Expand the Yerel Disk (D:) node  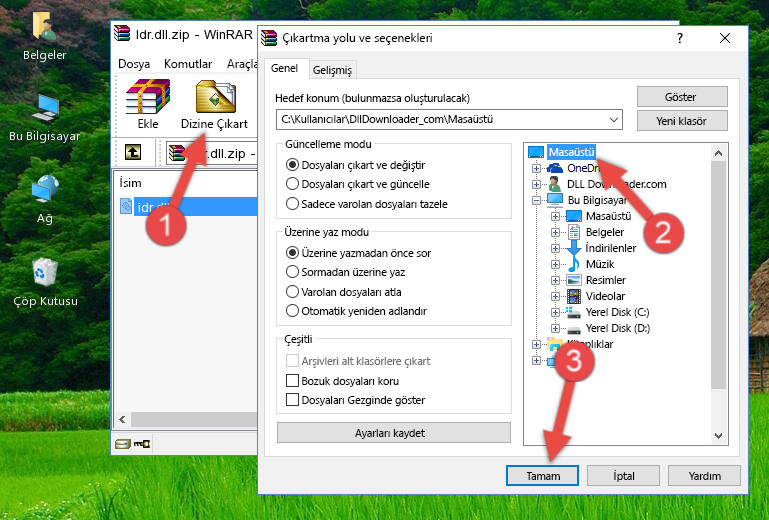coord(555,328)
